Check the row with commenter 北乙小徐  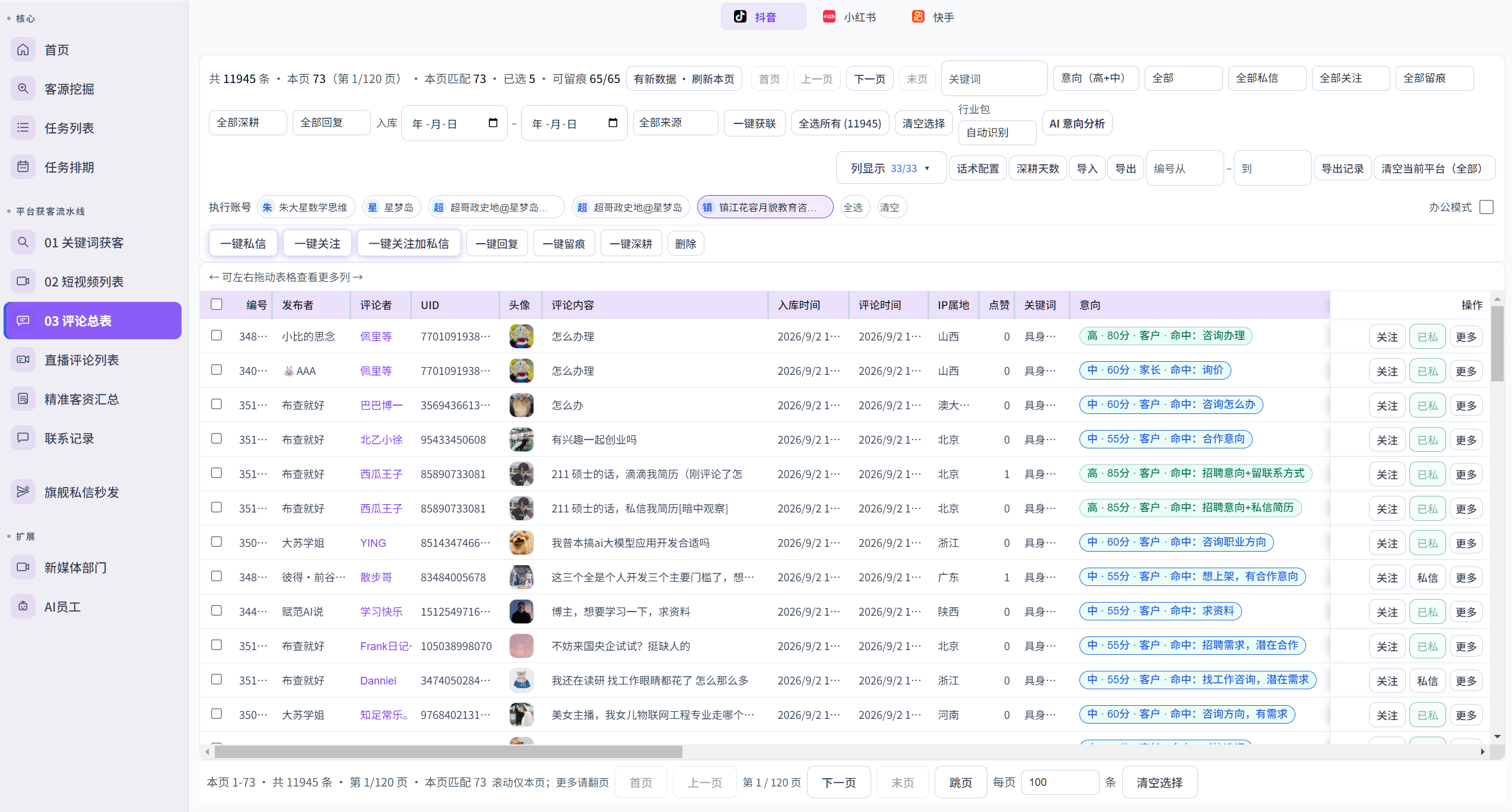(217, 438)
